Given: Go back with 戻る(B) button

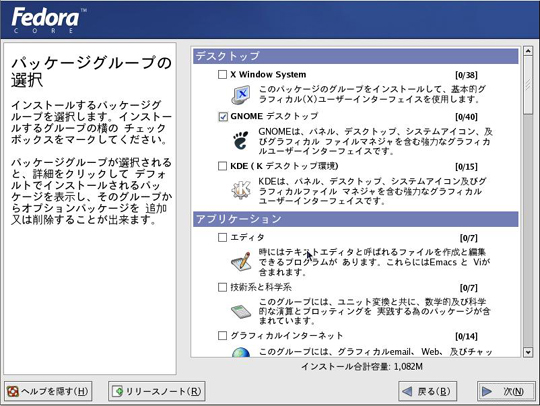Looking at the screenshot, I should (x=427, y=392).
